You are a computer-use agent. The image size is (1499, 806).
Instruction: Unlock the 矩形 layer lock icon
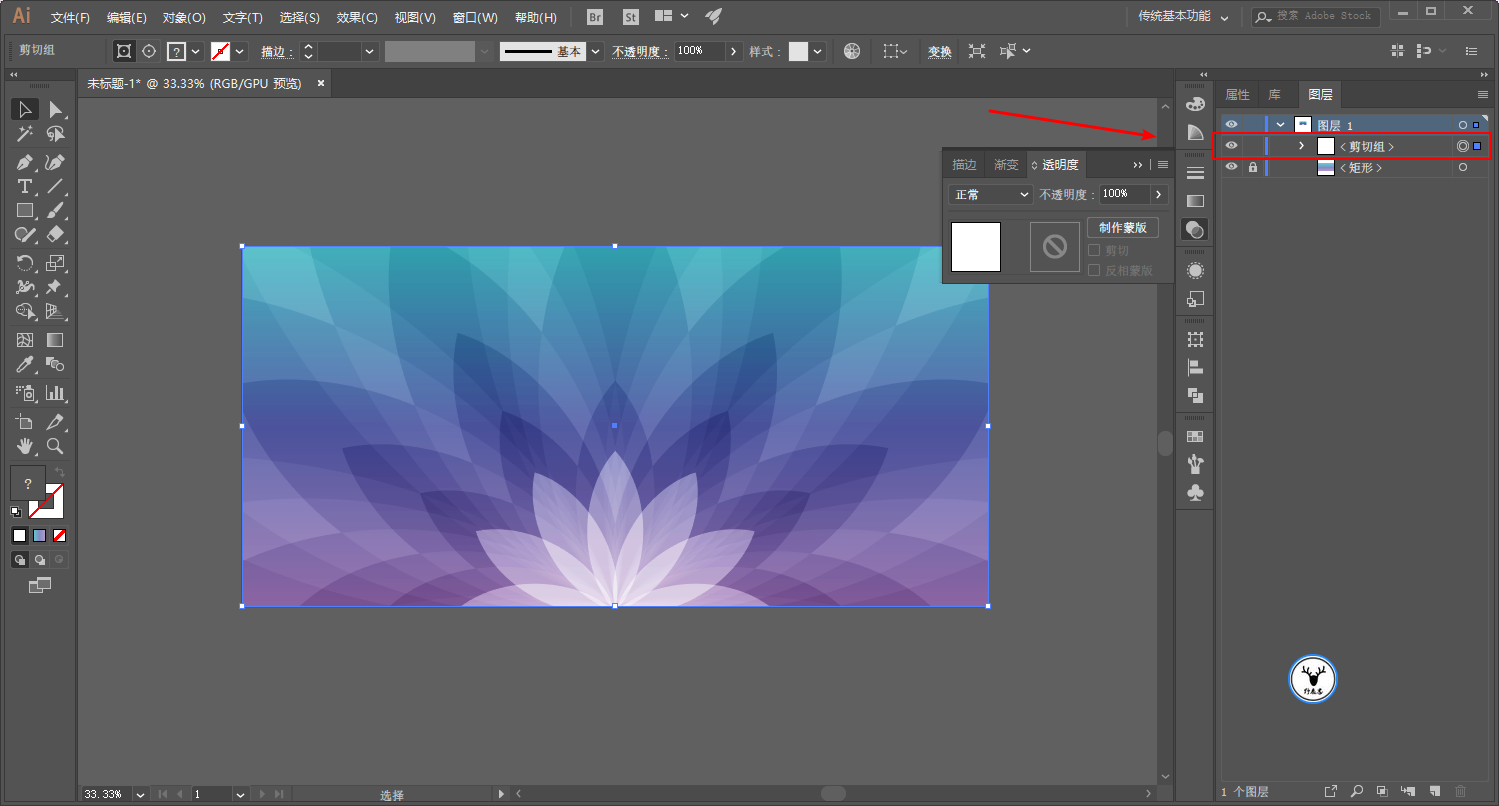click(x=1252, y=167)
